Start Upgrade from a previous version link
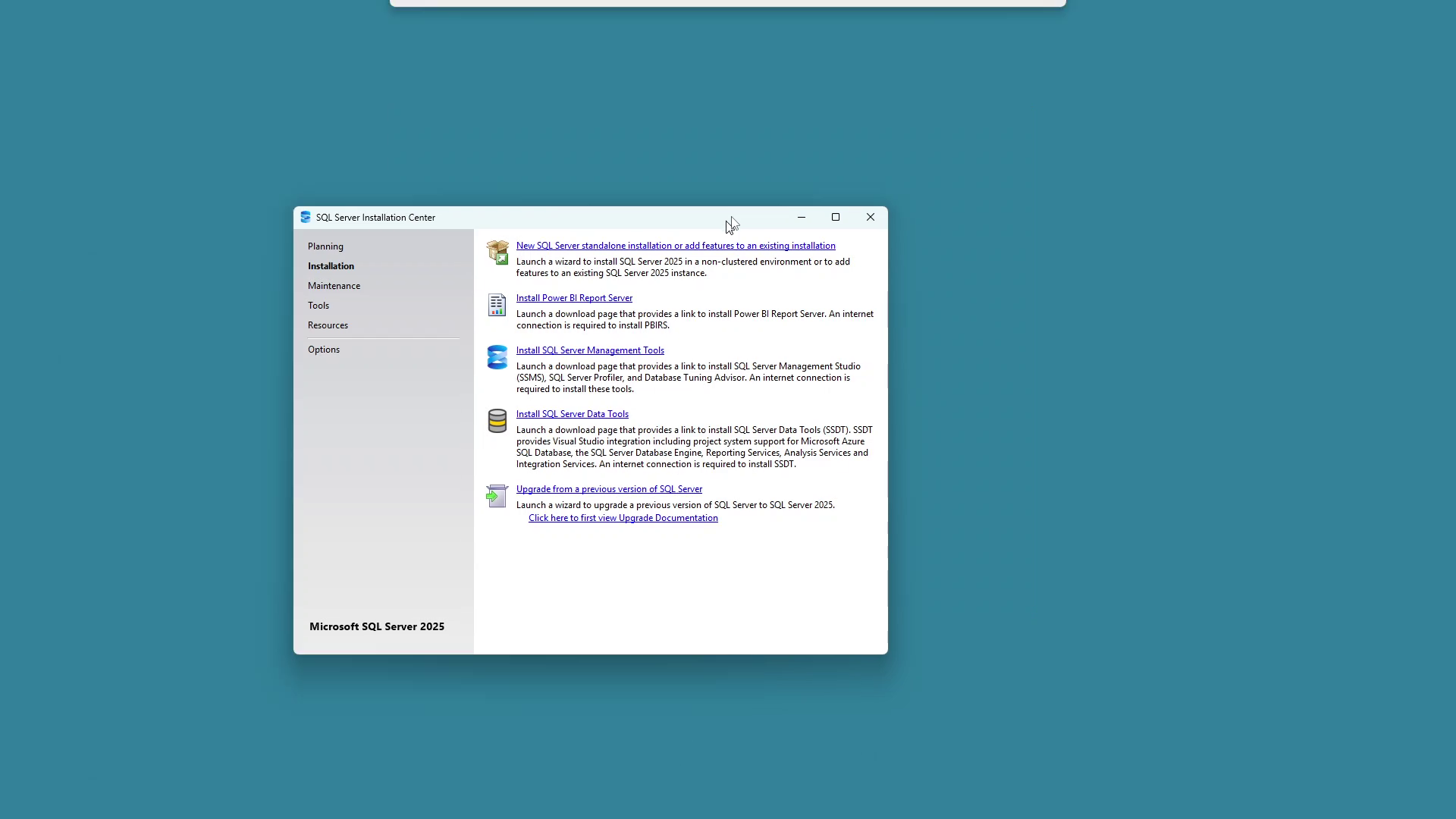 pos(609,489)
